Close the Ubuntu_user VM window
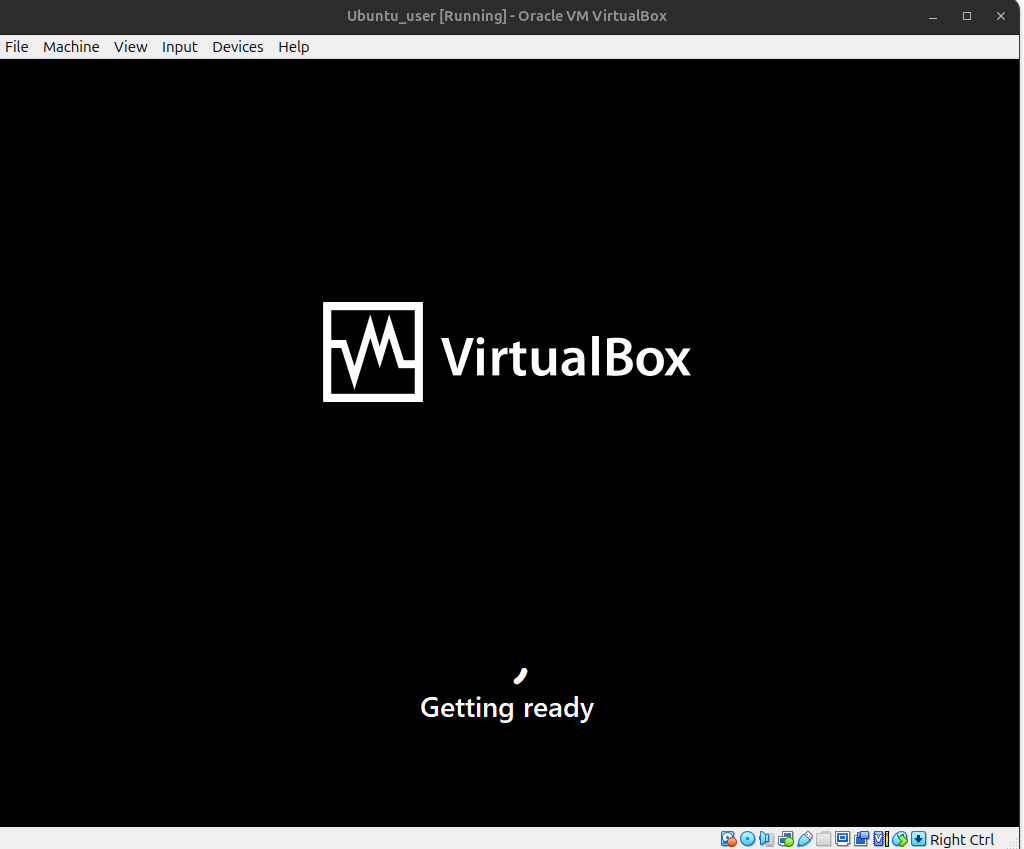The image size is (1024, 849). pos(1000,16)
